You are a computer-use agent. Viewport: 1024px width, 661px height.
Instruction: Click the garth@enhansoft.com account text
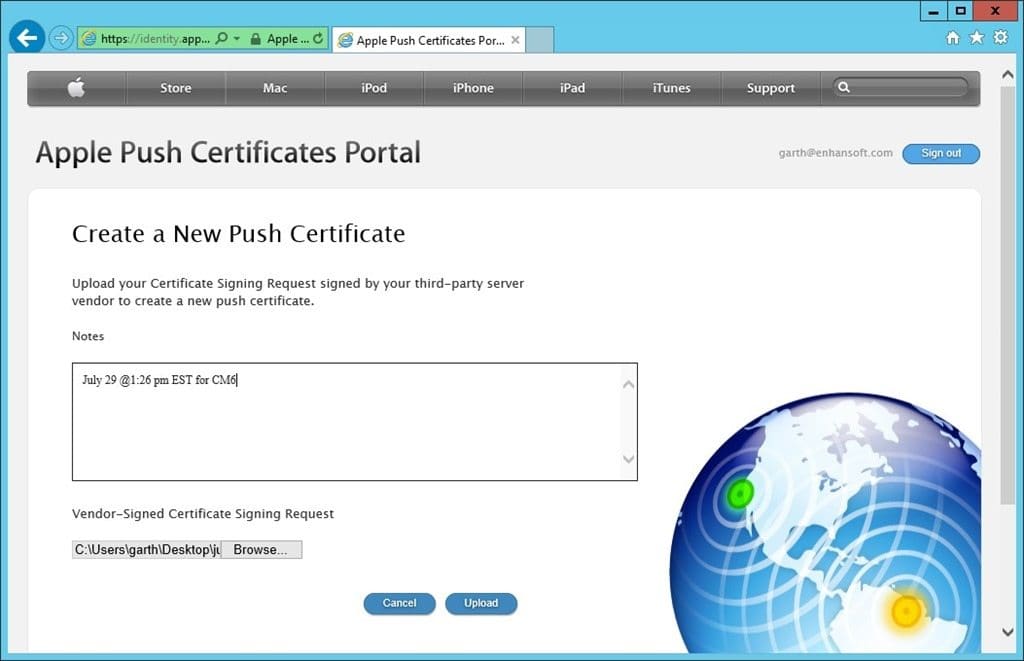[835, 153]
